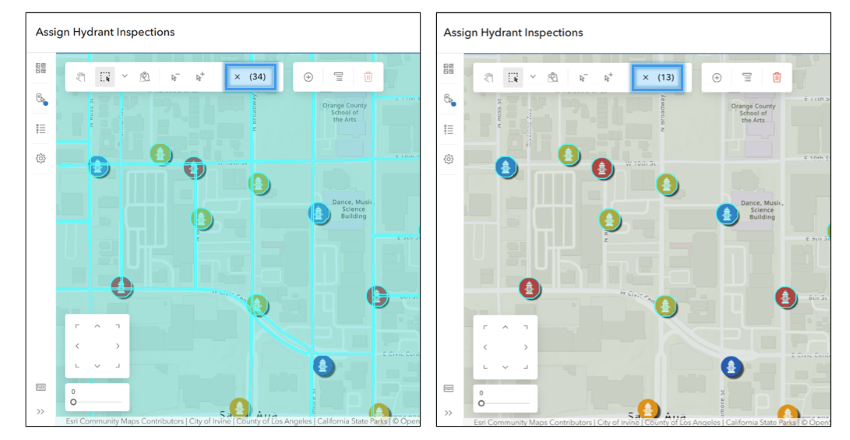Open the grid sidebar icon in the (34) view
This screenshot has height=440, width=850.
41,68
